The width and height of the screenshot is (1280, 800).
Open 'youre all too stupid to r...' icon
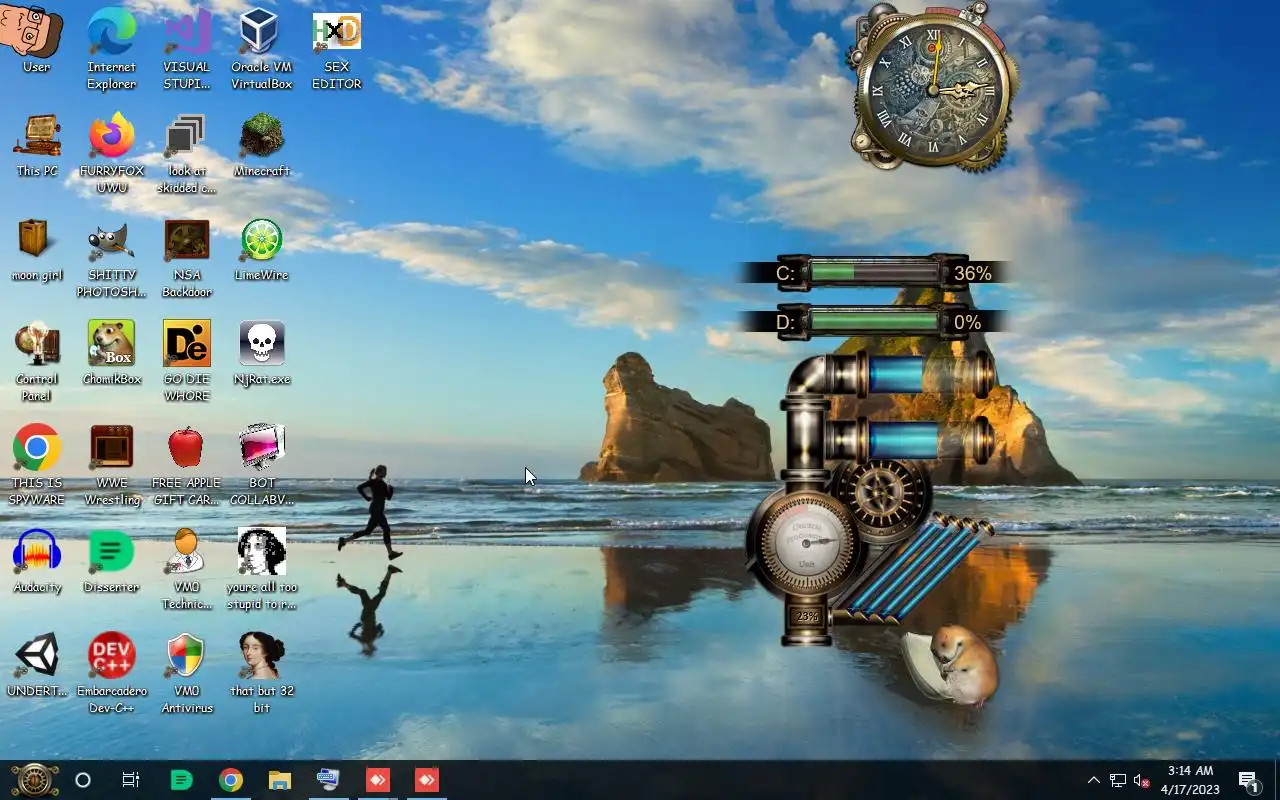tap(261, 570)
